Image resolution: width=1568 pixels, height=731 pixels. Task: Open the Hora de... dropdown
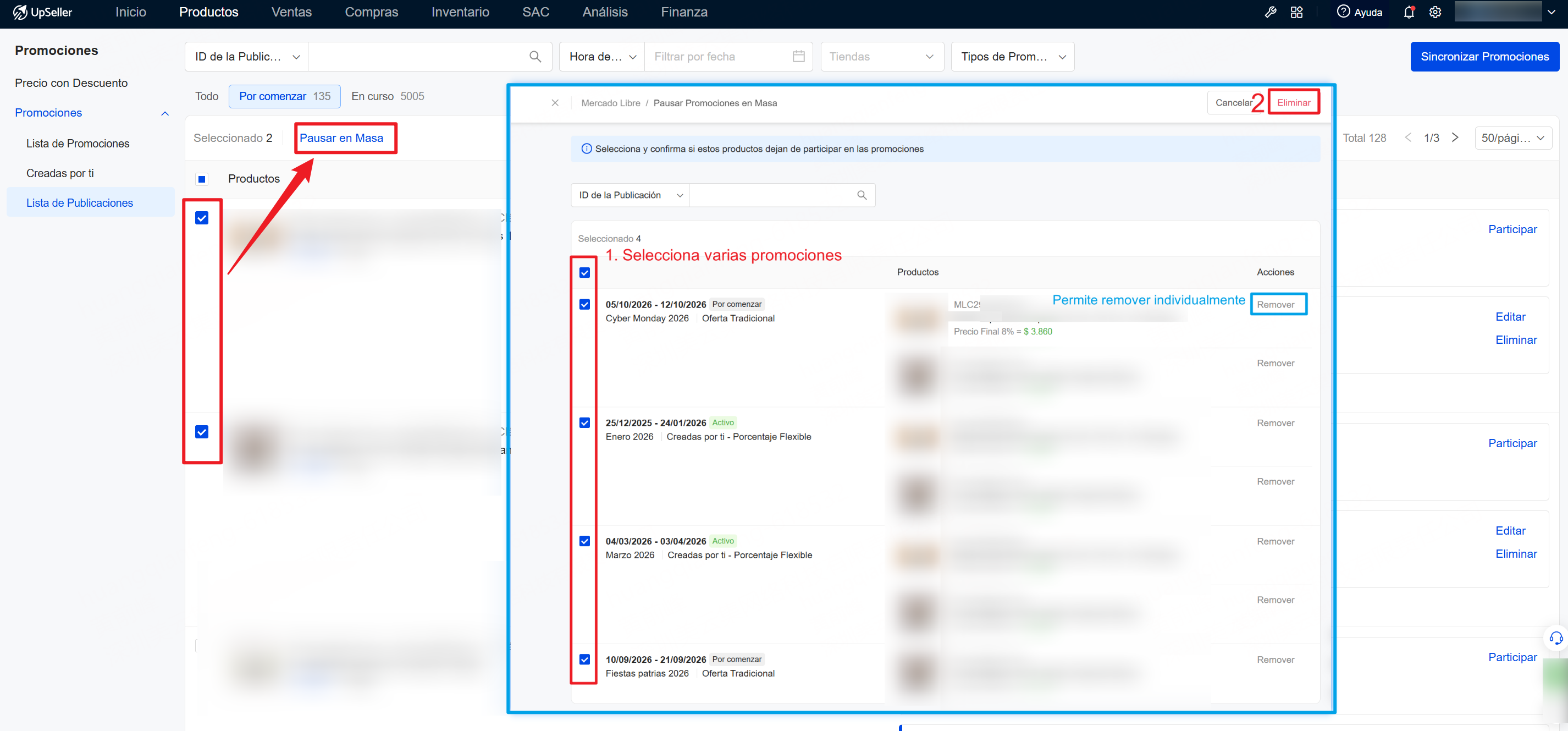602,57
